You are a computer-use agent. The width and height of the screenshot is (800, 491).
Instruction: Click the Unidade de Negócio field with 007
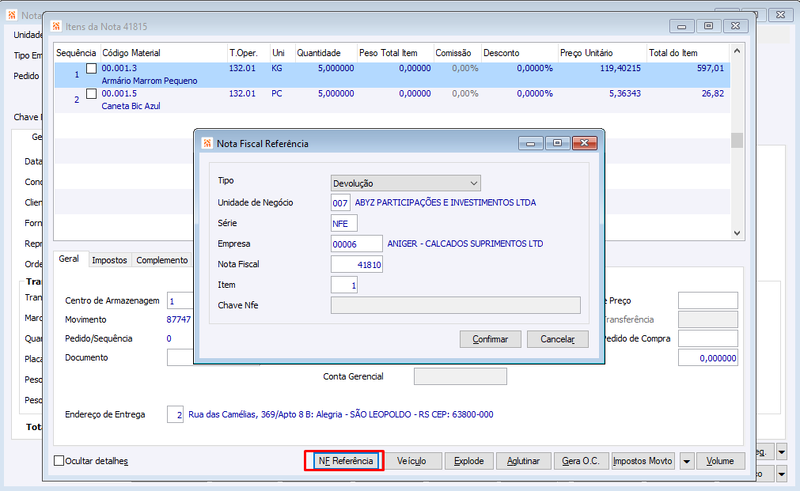point(340,203)
